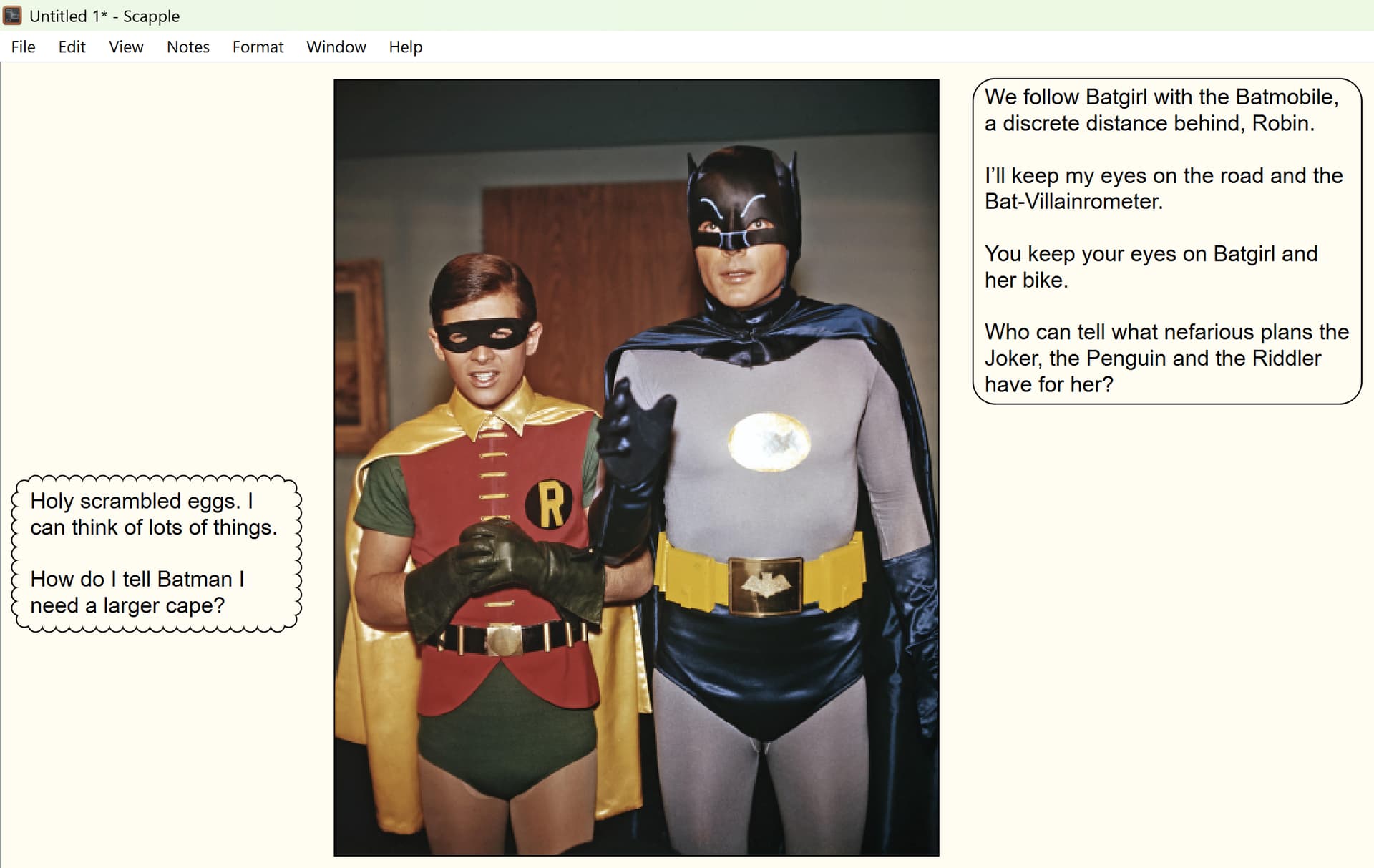Screen dimensions: 1374x868
Task: Click Batman's gold belt buckle in photo
Action: click(x=765, y=585)
